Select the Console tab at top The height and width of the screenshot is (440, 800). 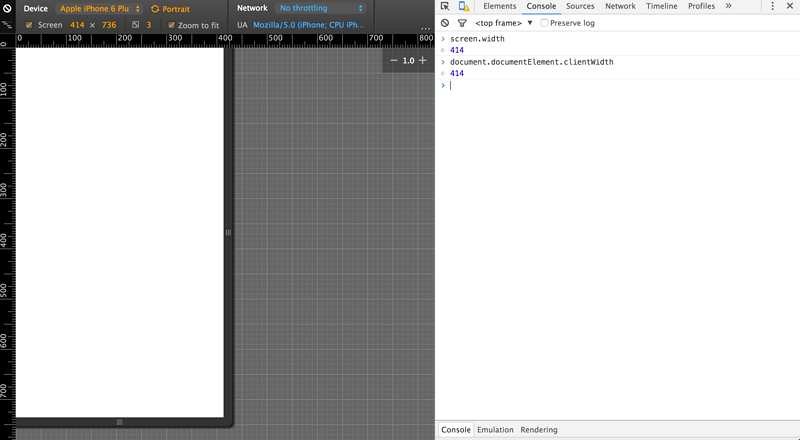(541, 6)
